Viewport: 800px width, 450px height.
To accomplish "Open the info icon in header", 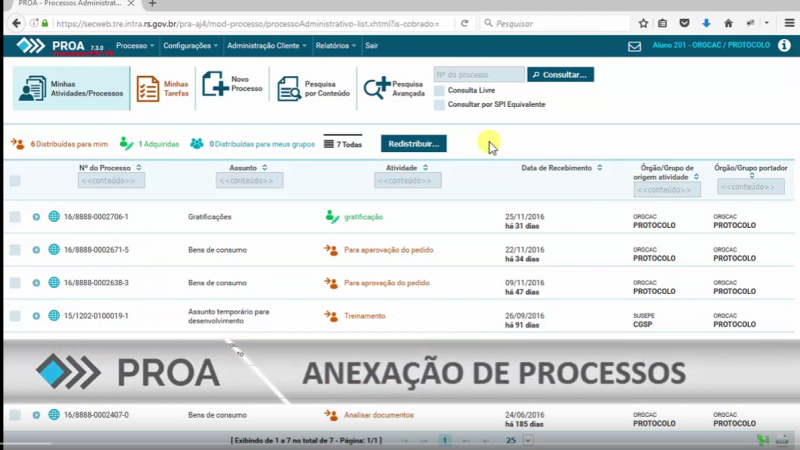I will (784, 45).
